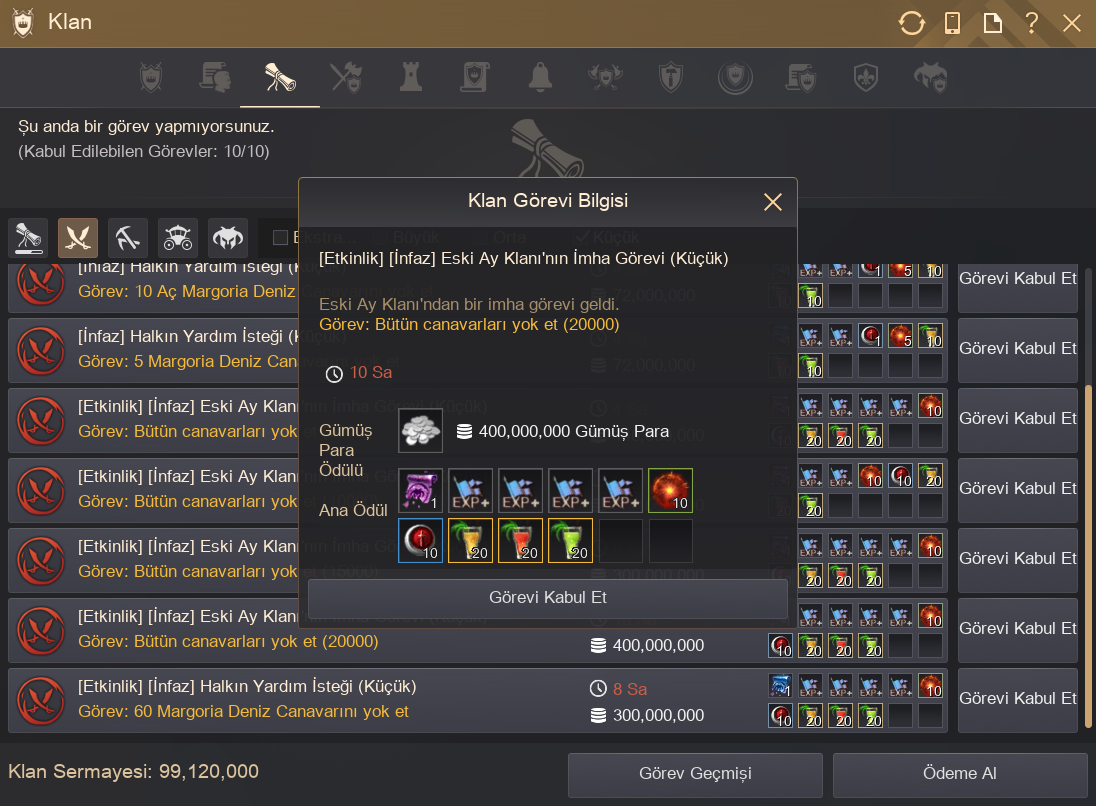1096x806 pixels.
Task: Click the silver coins reward icon
Action: click(420, 431)
